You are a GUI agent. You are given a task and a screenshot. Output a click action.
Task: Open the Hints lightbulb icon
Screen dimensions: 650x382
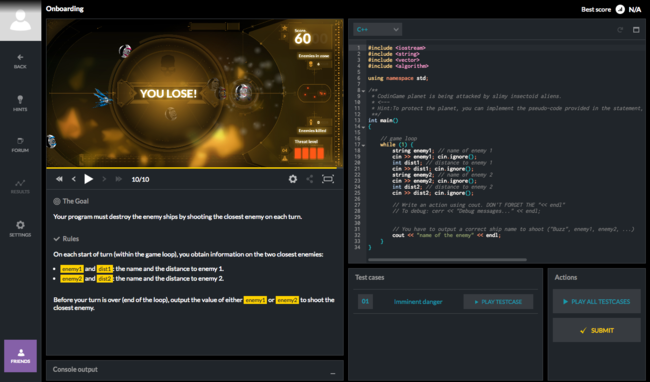20,99
